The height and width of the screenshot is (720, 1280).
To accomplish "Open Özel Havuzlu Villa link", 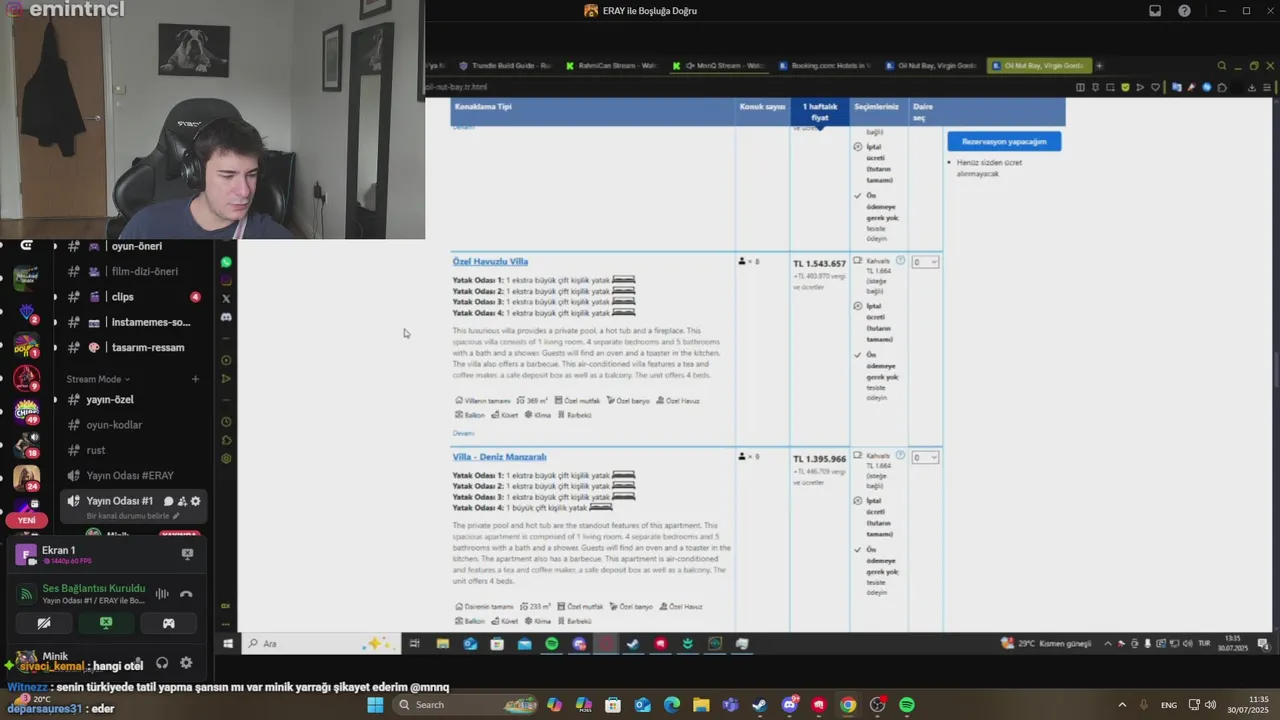I will point(490,262).
